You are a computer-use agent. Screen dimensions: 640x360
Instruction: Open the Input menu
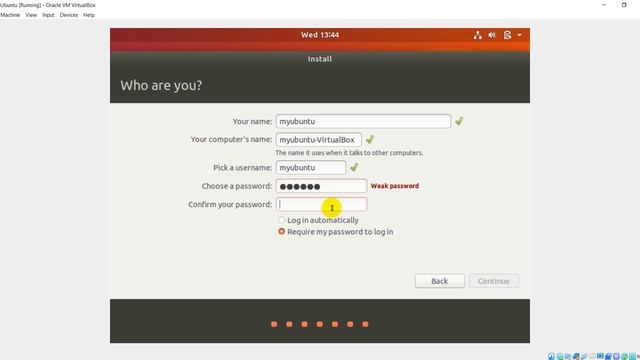(48, 15)
